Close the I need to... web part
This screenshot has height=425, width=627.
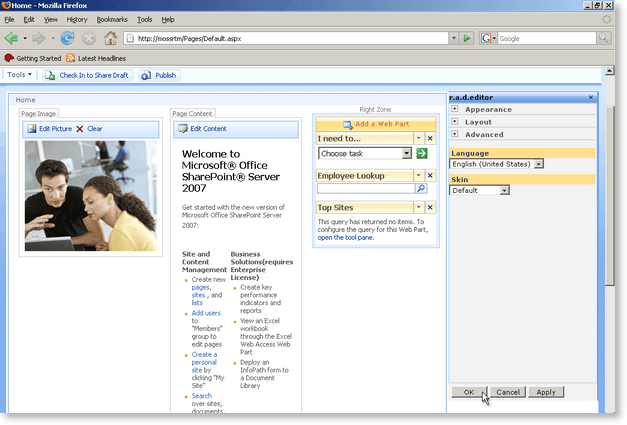pyautogui.click(x=430, y=138)
